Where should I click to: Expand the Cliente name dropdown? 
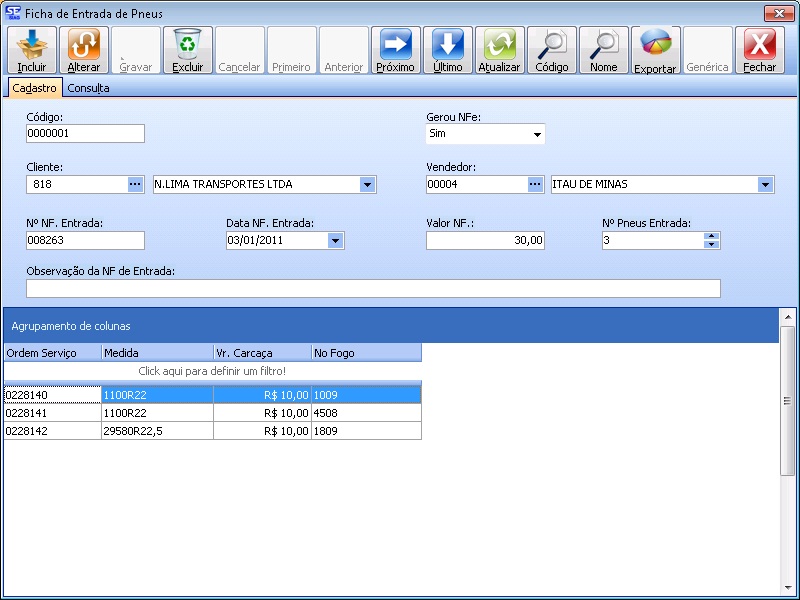(x=367, y=184)
